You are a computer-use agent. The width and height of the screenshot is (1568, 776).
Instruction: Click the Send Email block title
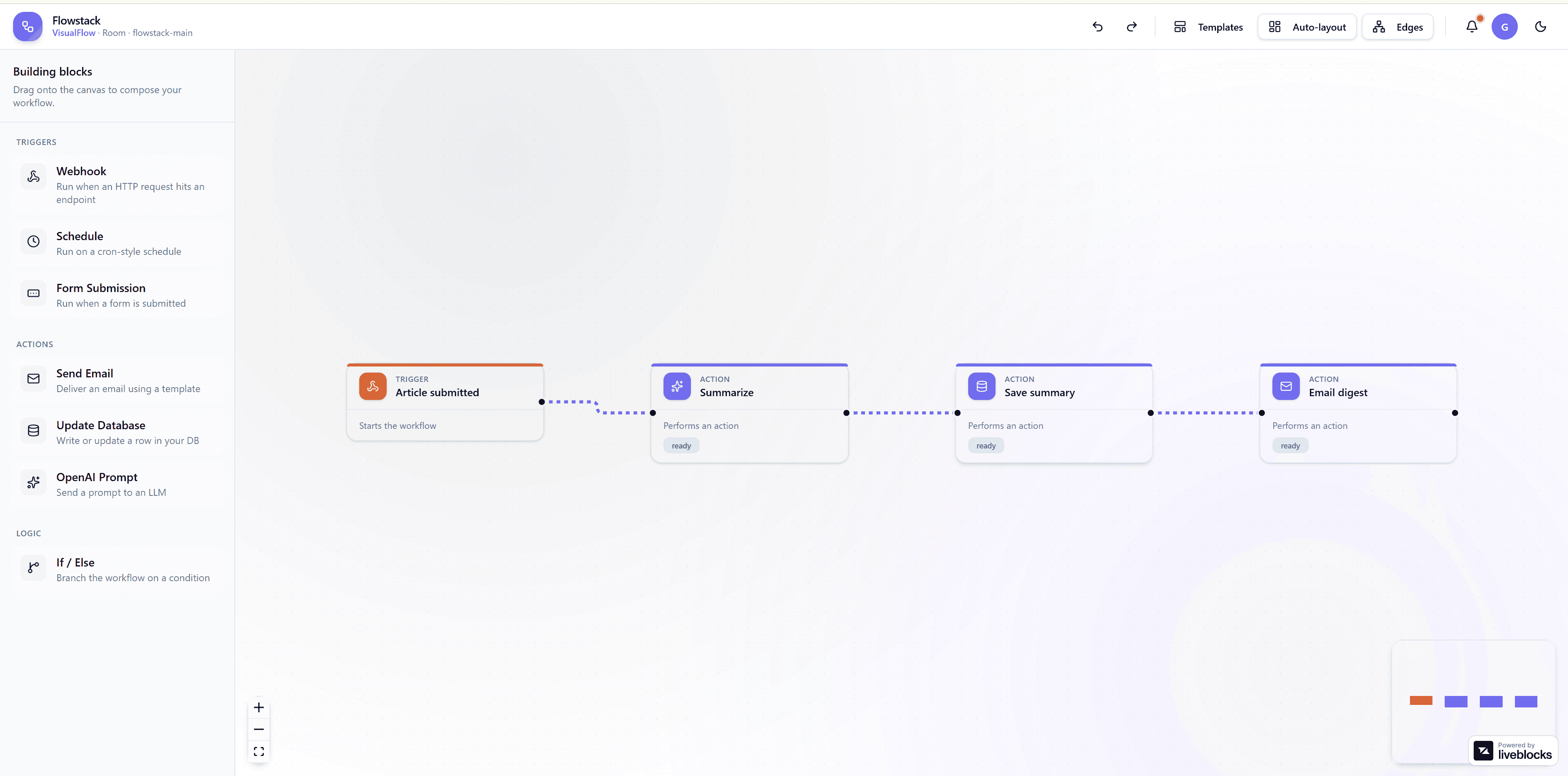[85, 373]
